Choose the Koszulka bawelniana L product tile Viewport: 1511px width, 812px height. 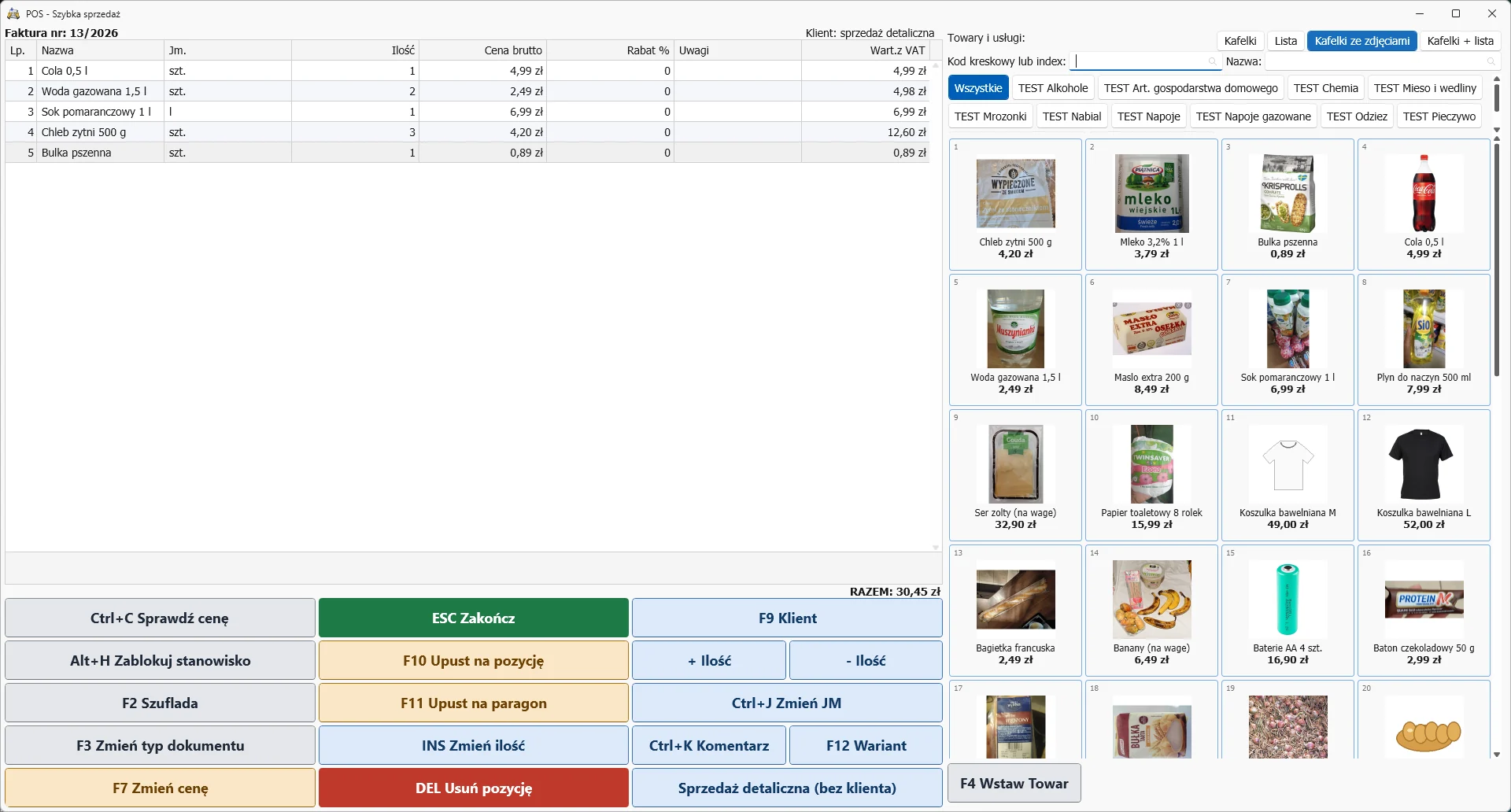1424,475
